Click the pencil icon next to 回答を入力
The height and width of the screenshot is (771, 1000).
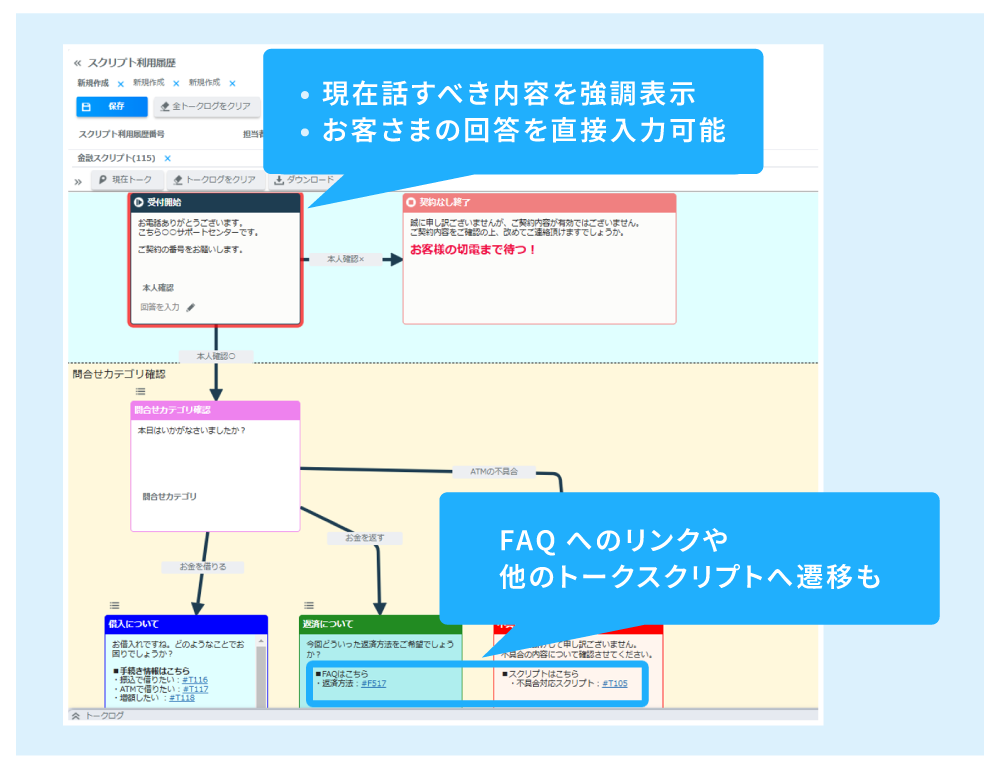click(x=189, y=308)
